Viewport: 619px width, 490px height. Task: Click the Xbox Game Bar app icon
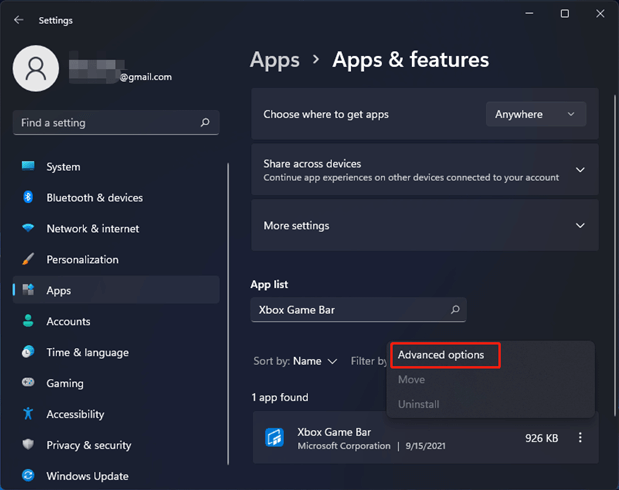tap(274, 437)
